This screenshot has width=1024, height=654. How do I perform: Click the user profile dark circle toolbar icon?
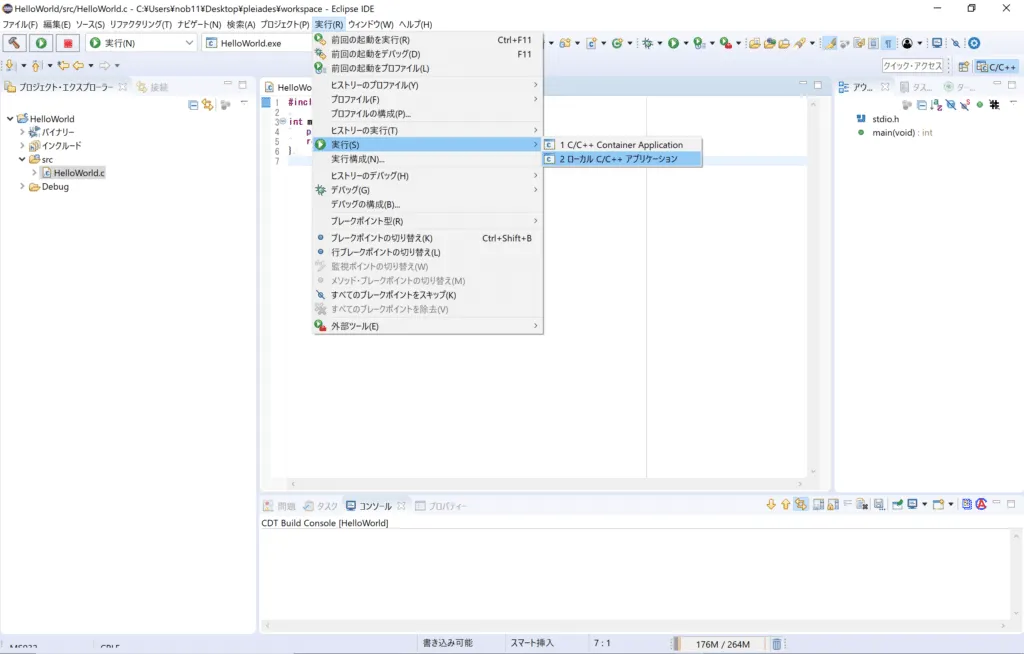point(907,43)
